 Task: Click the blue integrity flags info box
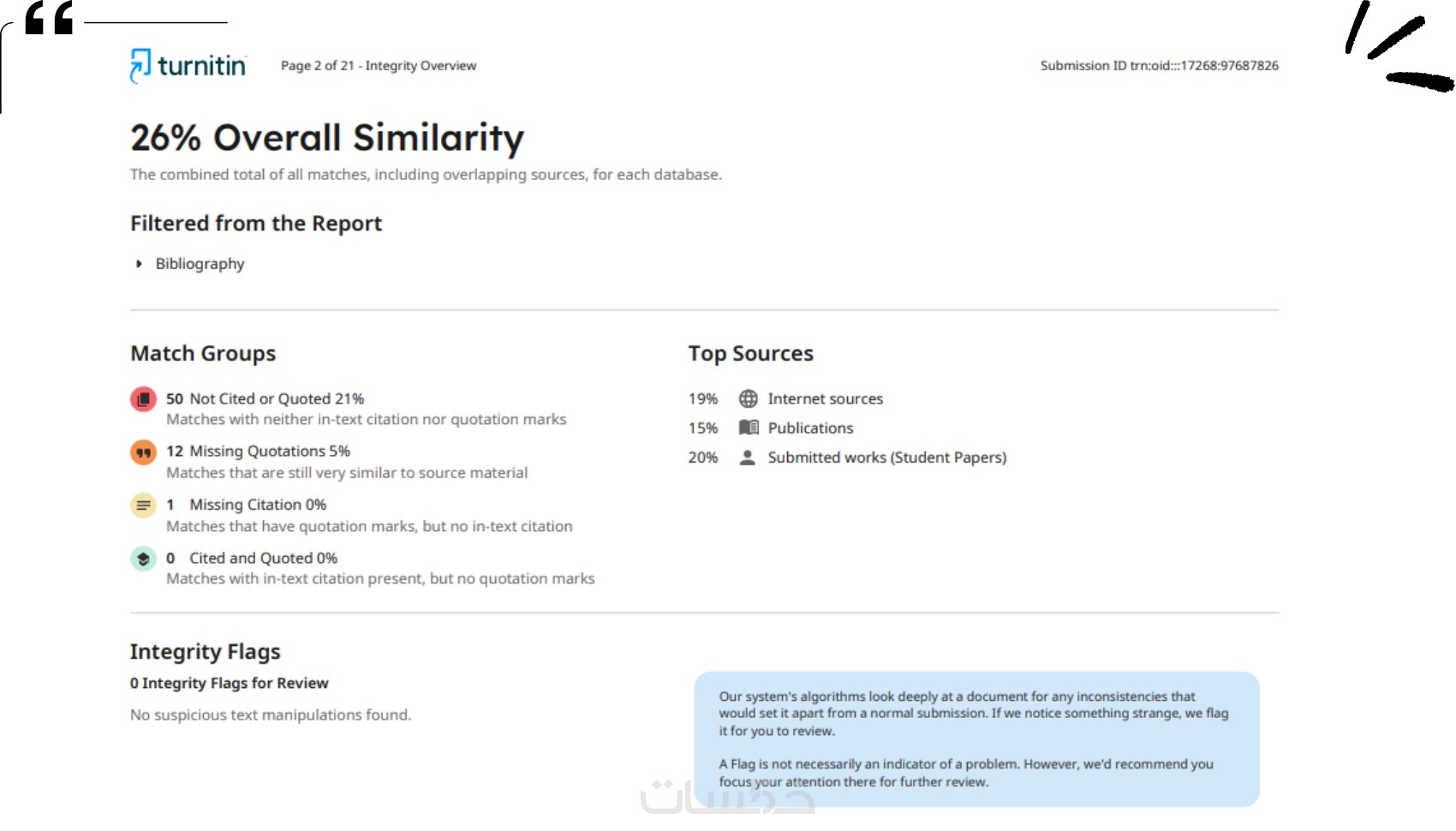coord(976,739)
